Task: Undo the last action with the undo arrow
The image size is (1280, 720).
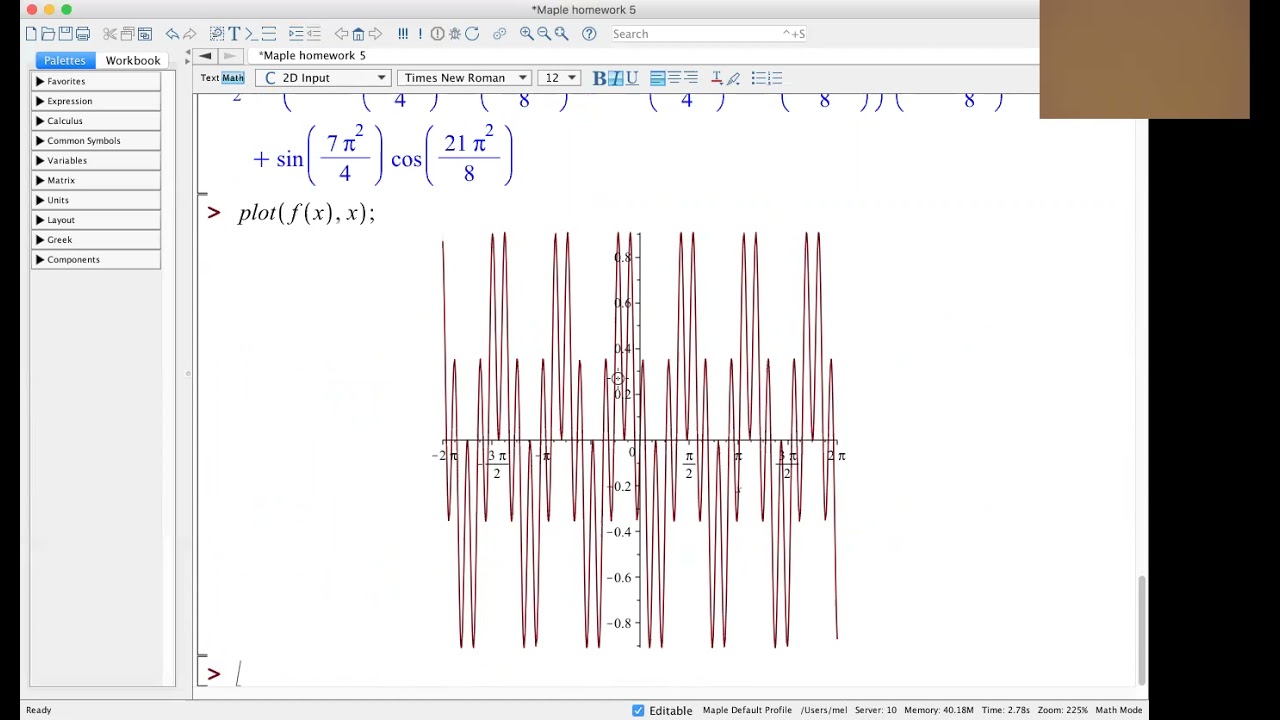Action: (x=172, y=34)
